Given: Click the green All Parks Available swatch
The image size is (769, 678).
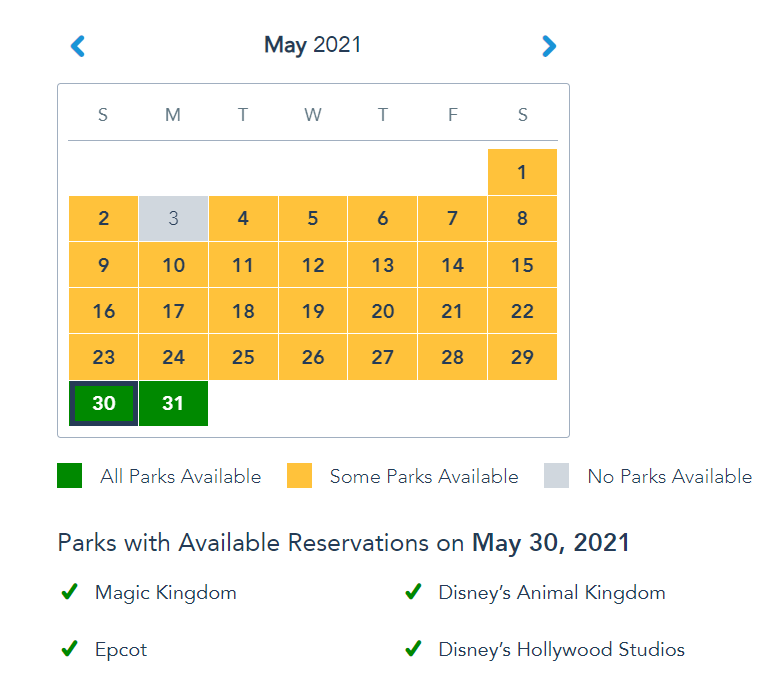Looking at the screenshot, I should point(70,476).
